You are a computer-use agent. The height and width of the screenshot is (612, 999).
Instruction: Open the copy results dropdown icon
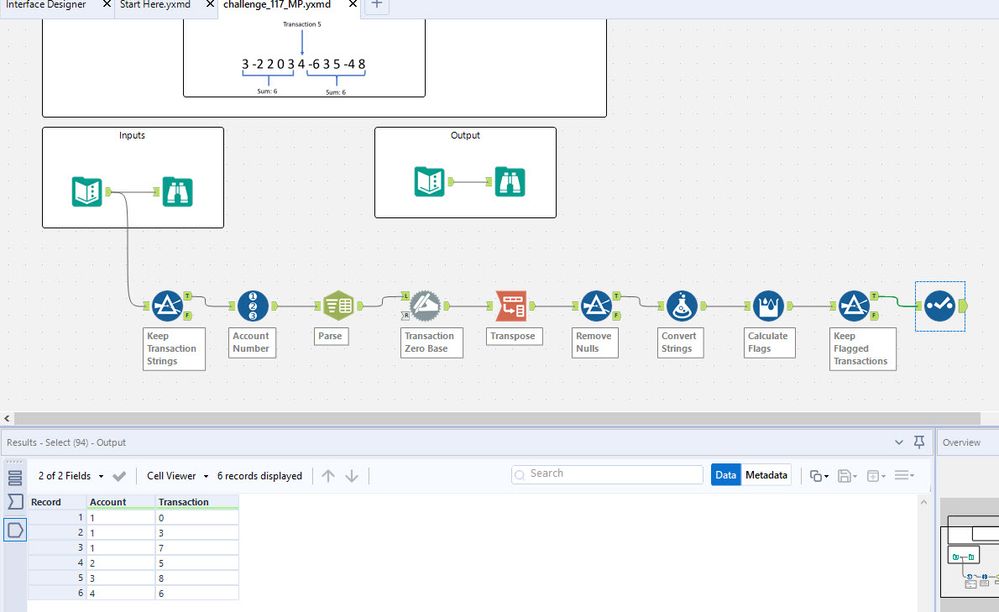click(819, 476)
